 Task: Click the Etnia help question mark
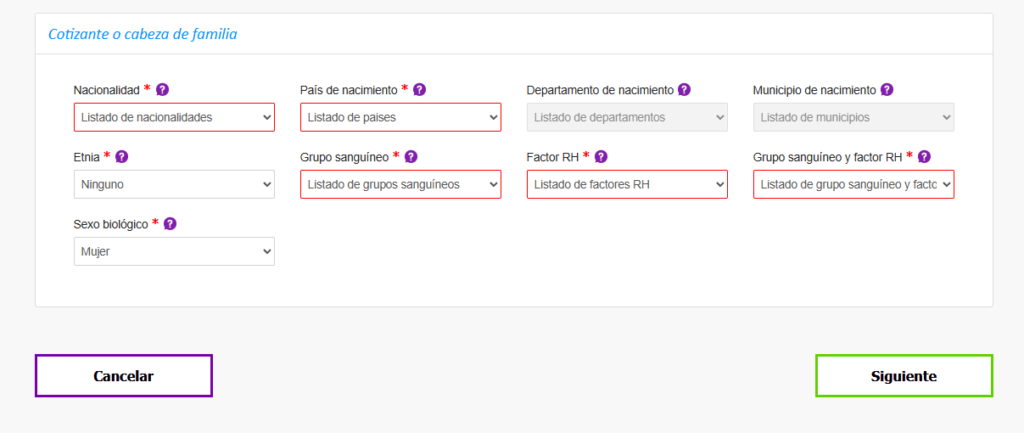(122, 157)
